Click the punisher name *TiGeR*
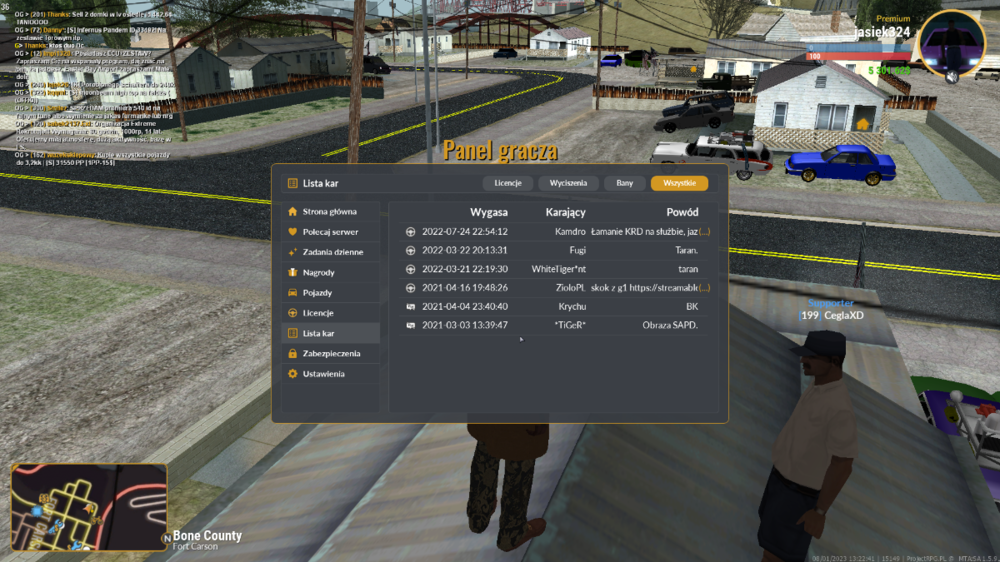 [570, 325]
